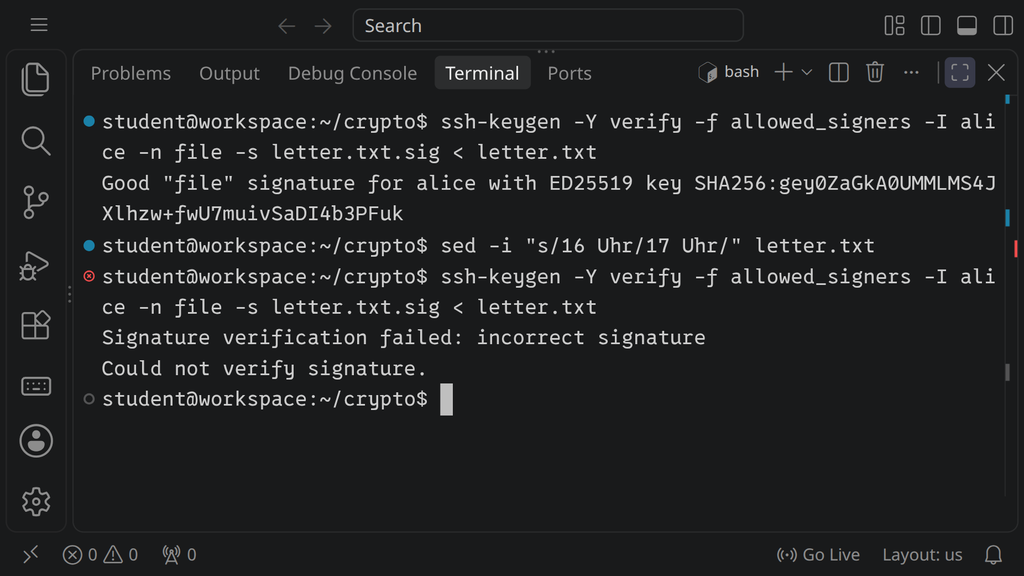The height and width of the screenshot is (576, 1024).
Task: Open the terminal panel more actions menu
Action: 911,72
